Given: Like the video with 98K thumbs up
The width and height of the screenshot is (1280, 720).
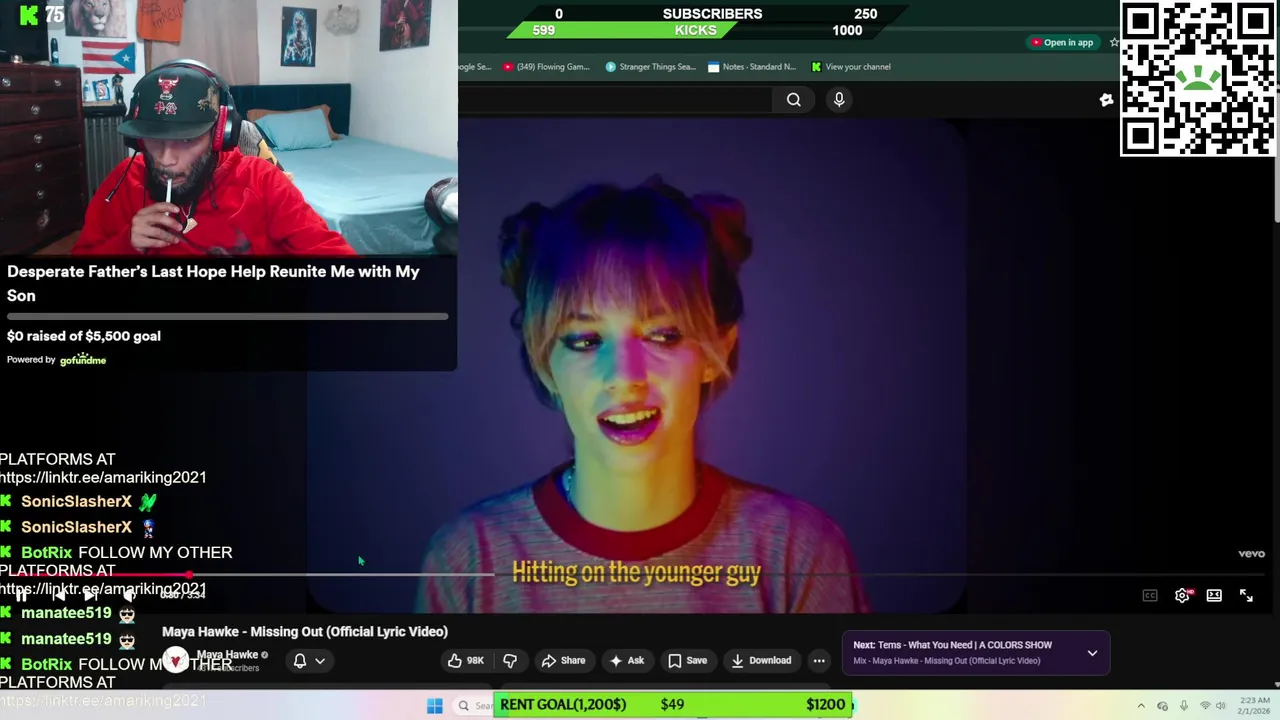Looking at the screenshot, I should pos(466,660).
